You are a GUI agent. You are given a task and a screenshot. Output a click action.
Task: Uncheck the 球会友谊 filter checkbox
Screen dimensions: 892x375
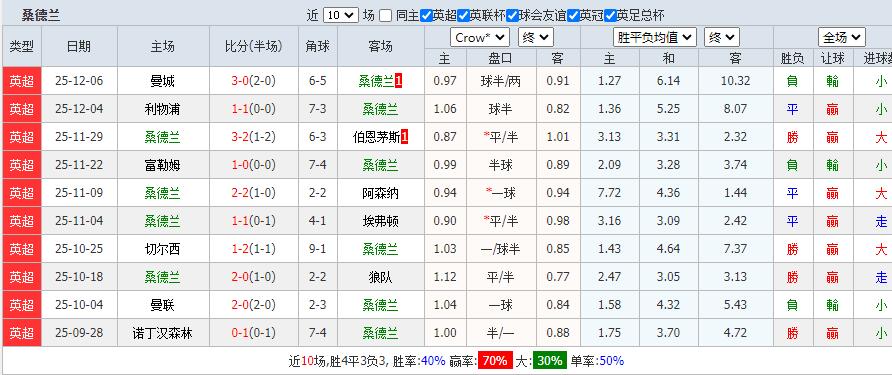tap(512, 15)
